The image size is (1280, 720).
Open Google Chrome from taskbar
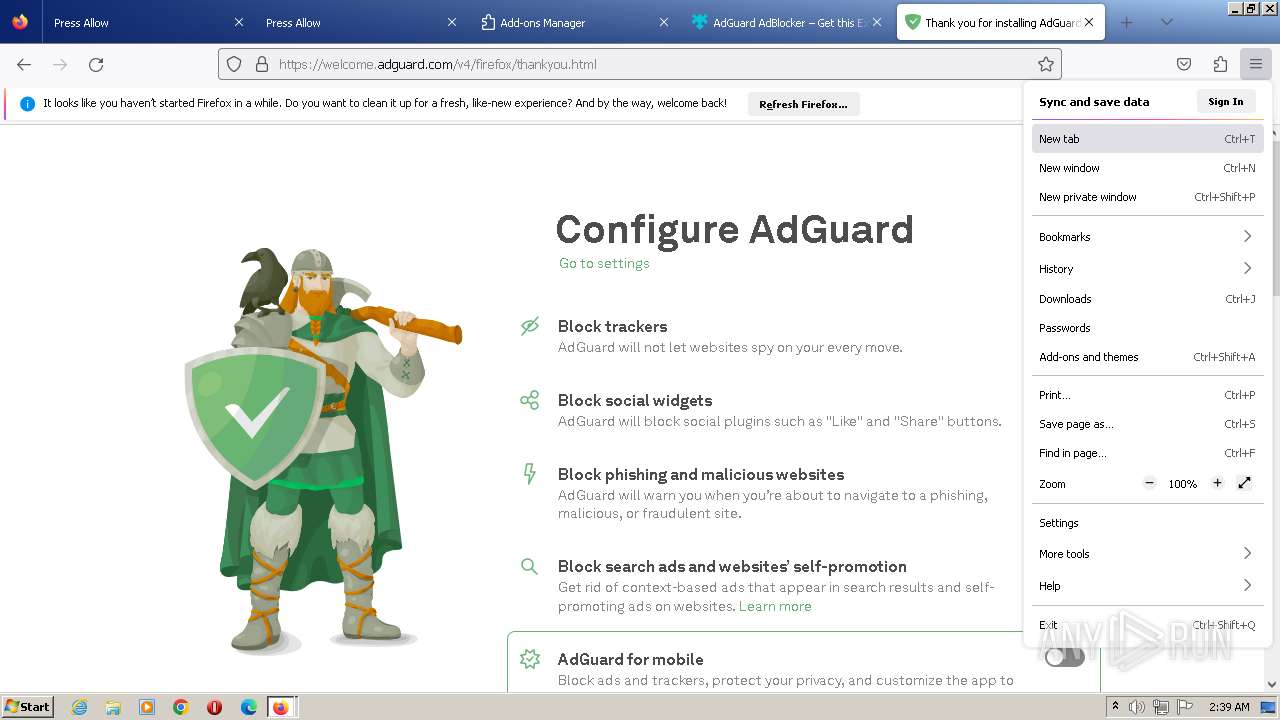[x=181, y=707]
